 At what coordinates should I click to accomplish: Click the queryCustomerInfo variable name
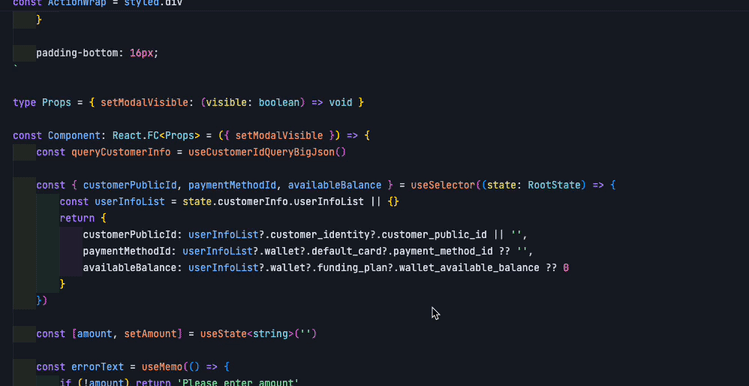[x=121, y=152]
